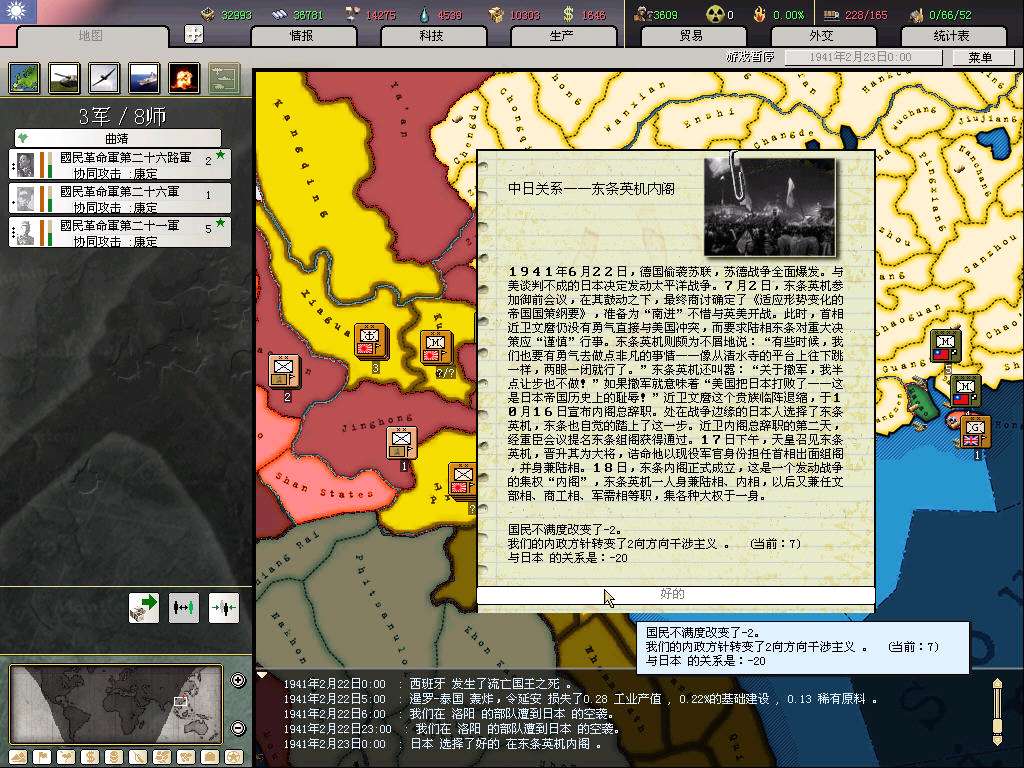
Task: Click the 3军 / 8师 selection header
Action: coord(122,116)
